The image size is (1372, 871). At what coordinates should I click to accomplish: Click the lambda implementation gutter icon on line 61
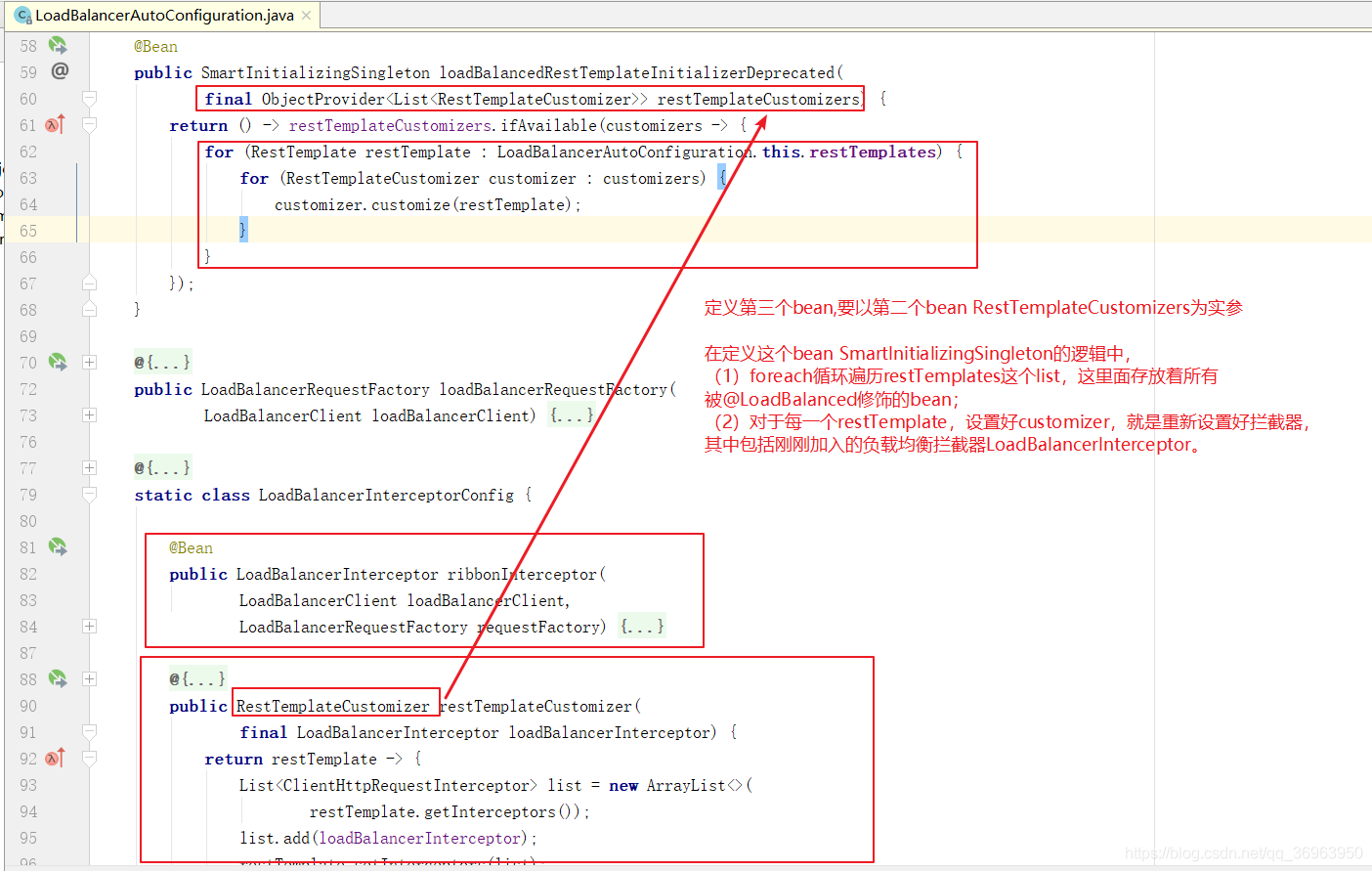tap(55, 124)
